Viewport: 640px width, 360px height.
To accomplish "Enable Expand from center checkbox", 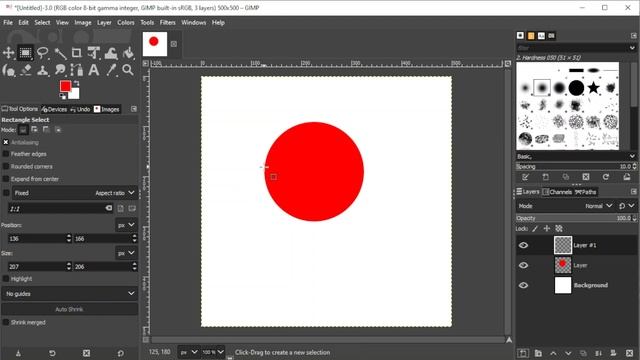I will click(6, 179).
